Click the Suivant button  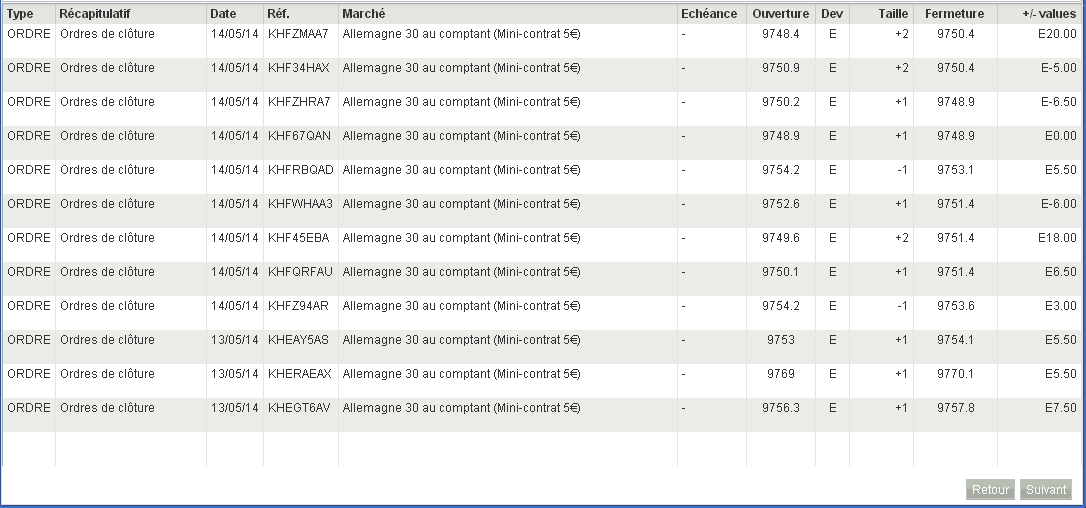click(1047, 490)
